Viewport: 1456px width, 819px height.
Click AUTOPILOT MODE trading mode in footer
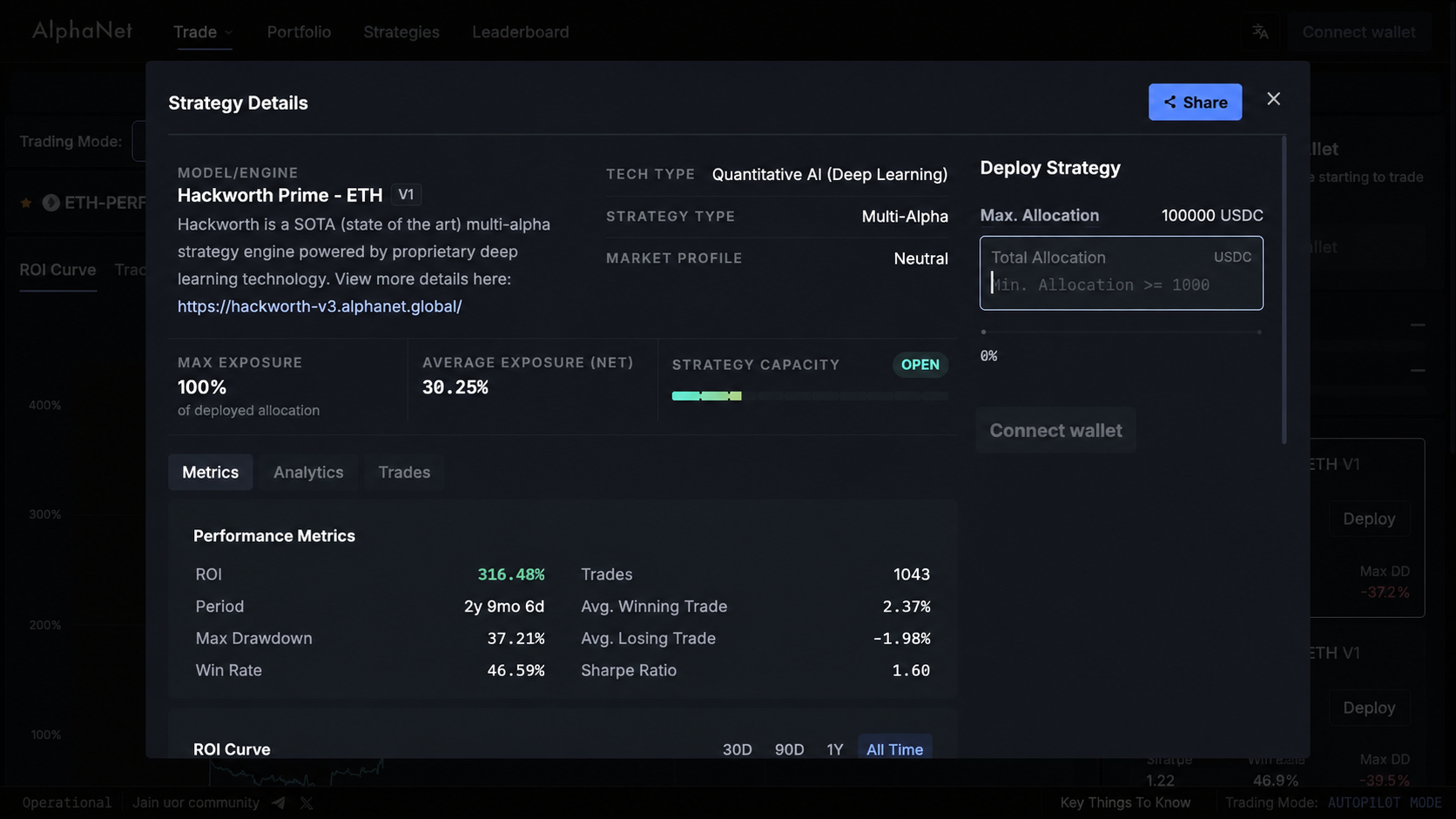tap(1385, 802)
